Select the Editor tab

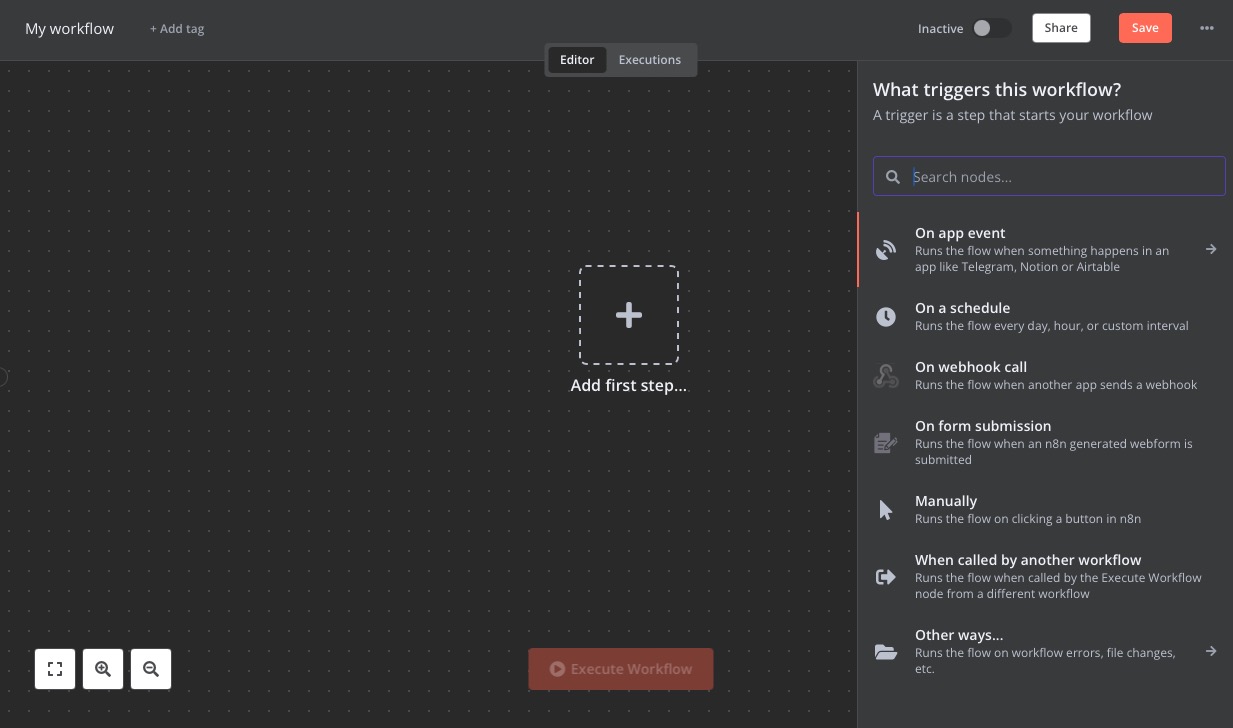coord(577,59)
